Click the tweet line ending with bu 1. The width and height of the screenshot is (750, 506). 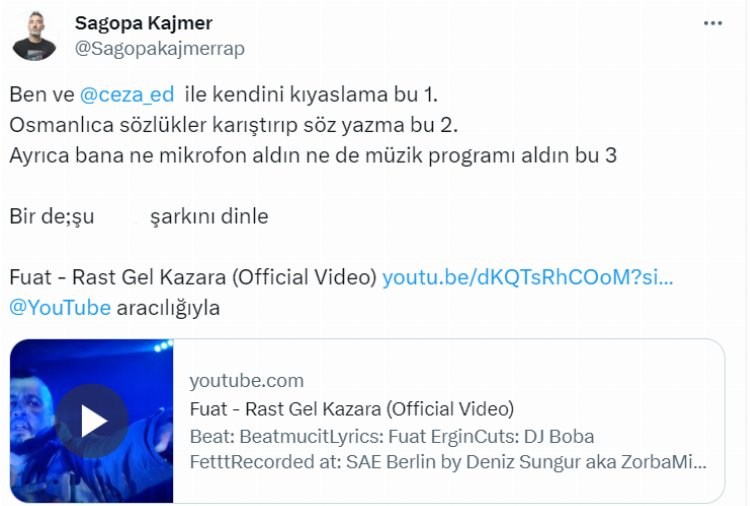pos(223,94)
